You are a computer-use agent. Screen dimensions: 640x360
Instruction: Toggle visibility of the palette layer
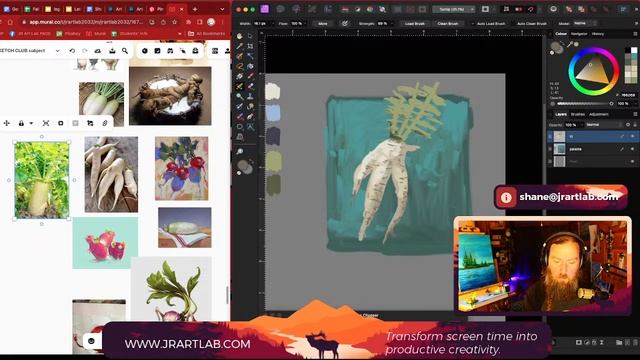(x=633, y=149)
